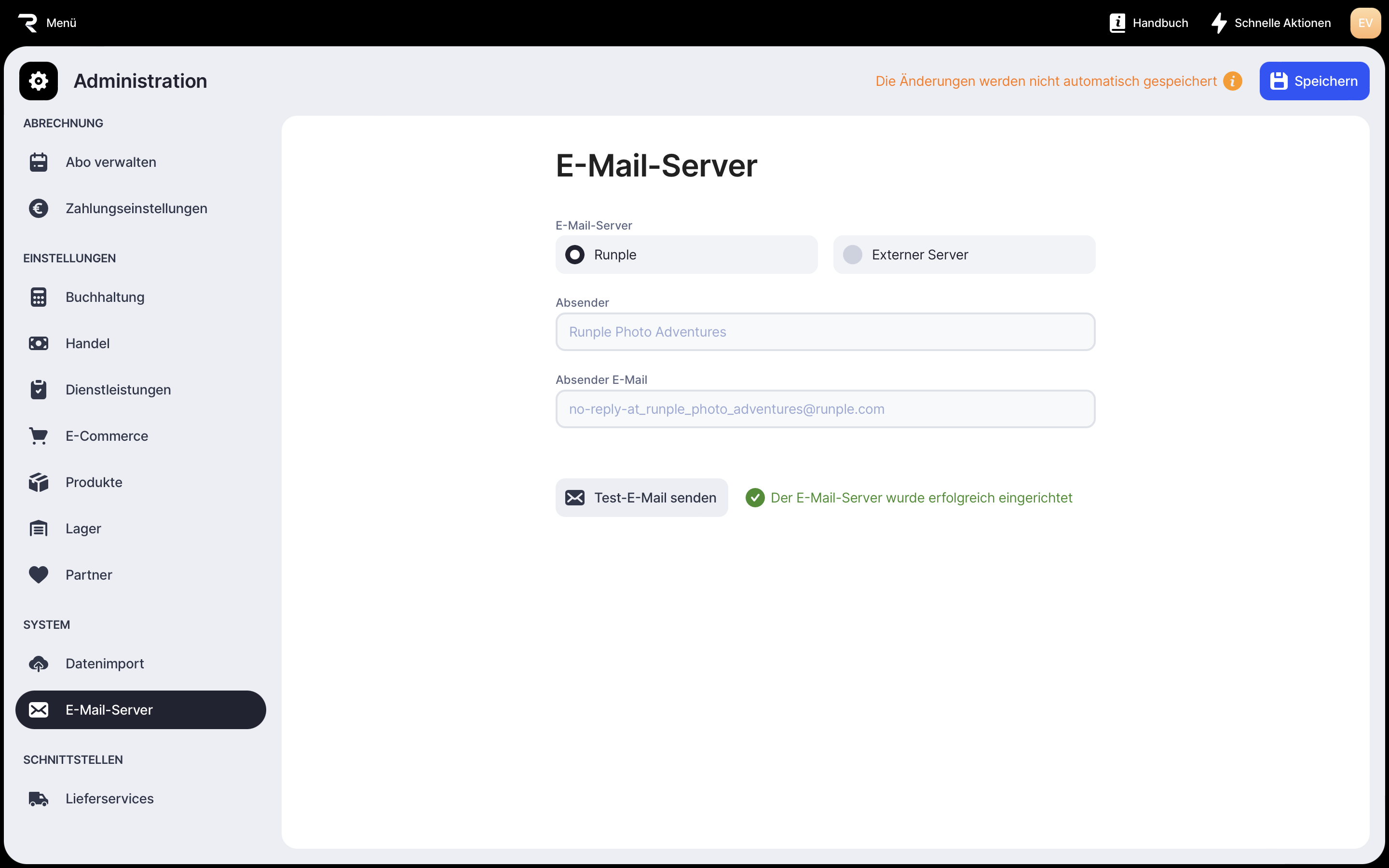Go to Lieferservices in sidebar
1389x868 pixels.
109,799
